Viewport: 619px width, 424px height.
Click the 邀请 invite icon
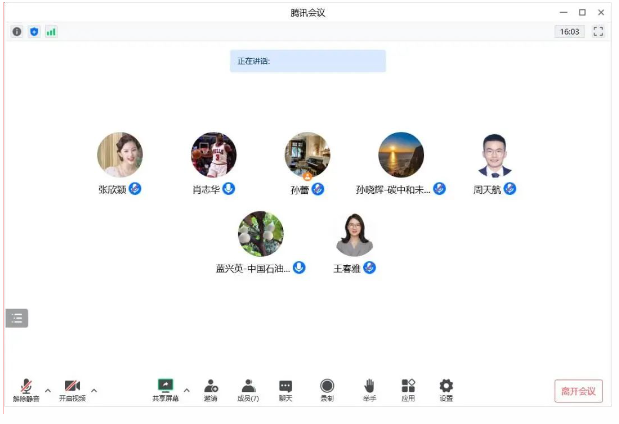tap(211, 389)
